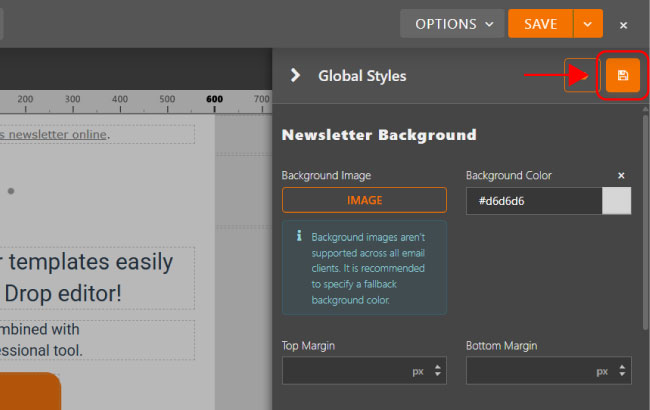The height and width of the screenshot is (410, 650).
Task: Collapse the Global Styles panel chevron
Action: tap(295, 75)
